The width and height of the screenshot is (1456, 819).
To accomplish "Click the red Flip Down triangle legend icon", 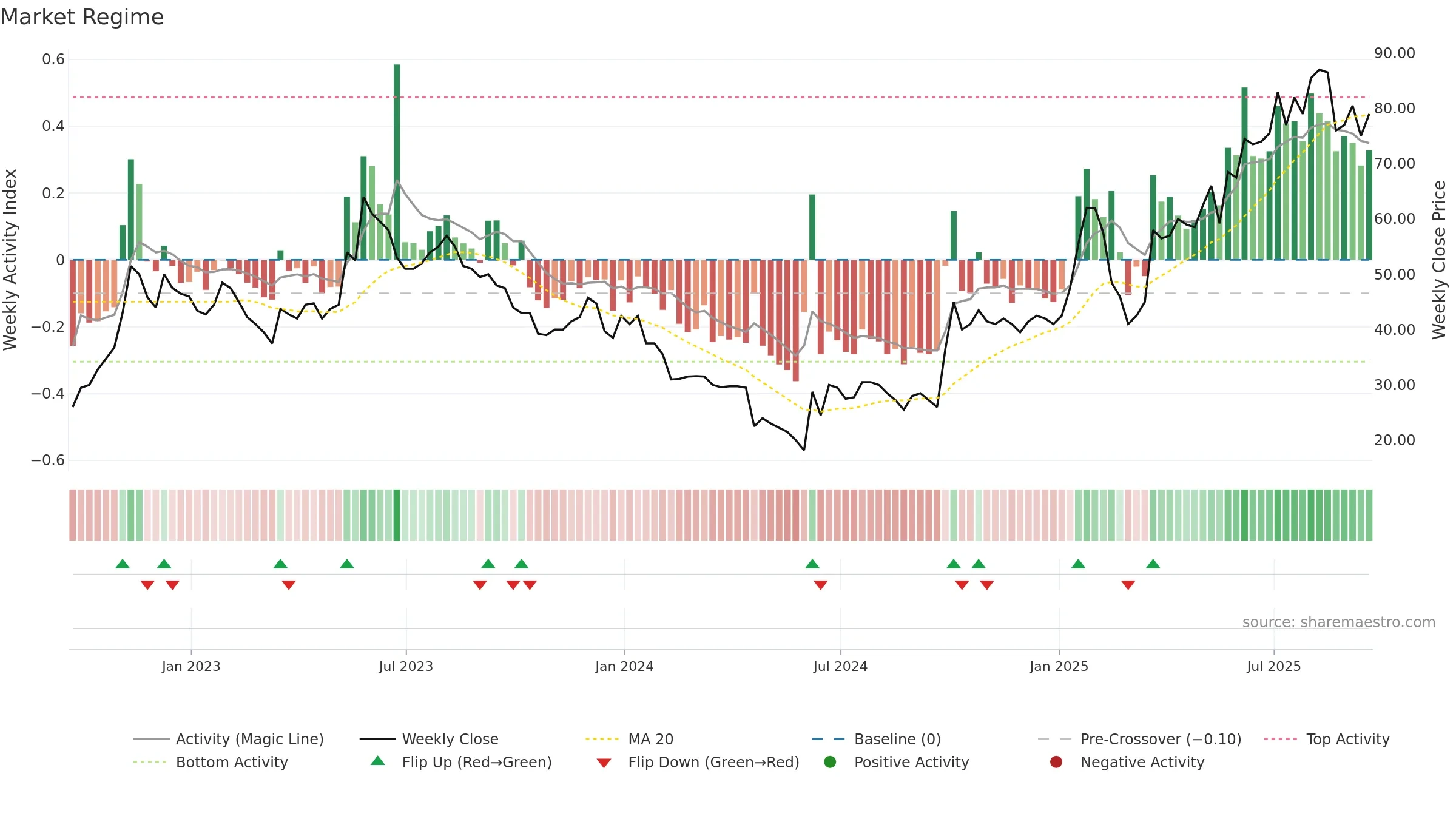I will [604, 763].
